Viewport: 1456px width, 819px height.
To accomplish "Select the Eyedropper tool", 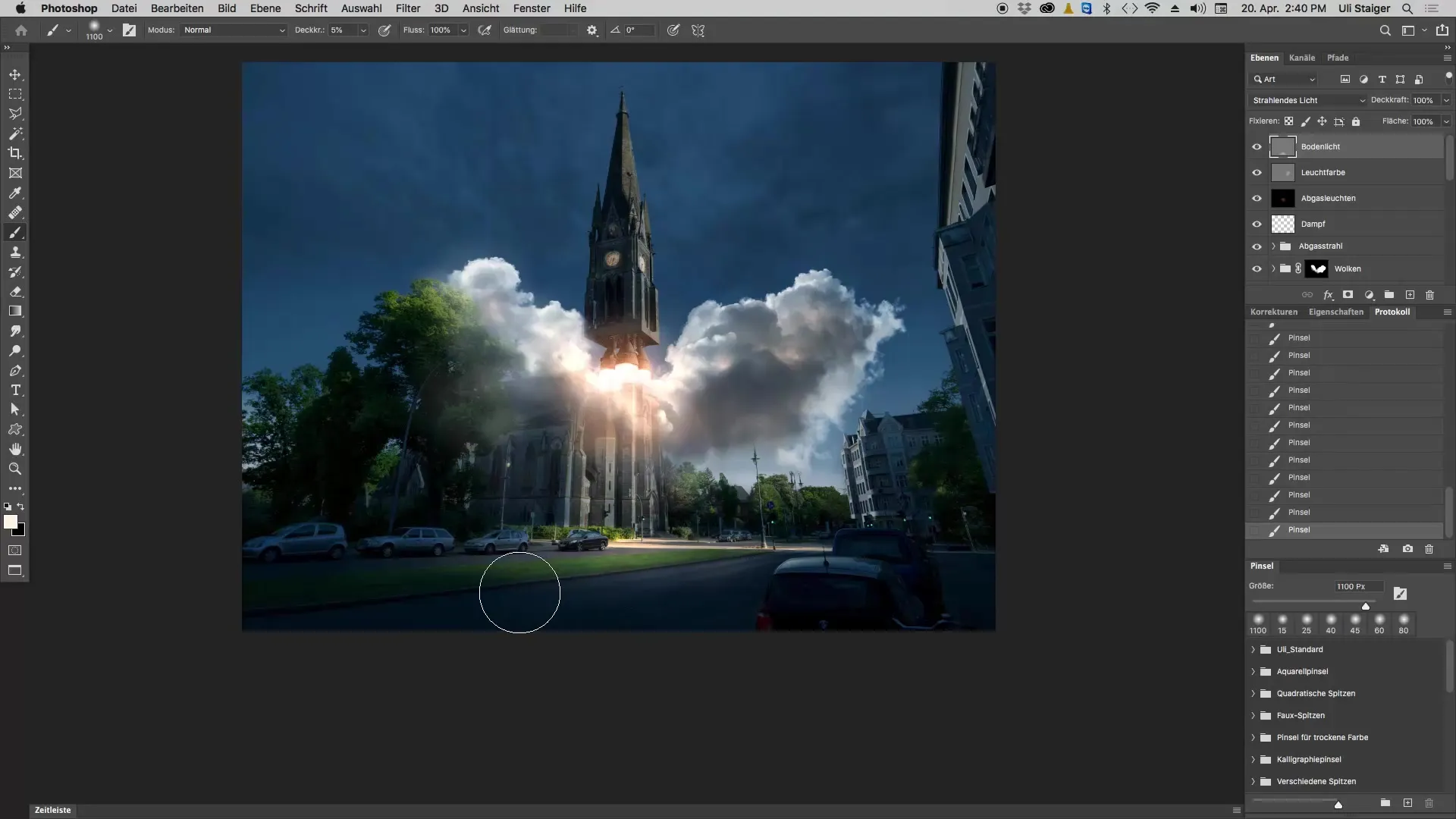I will 15,193.
